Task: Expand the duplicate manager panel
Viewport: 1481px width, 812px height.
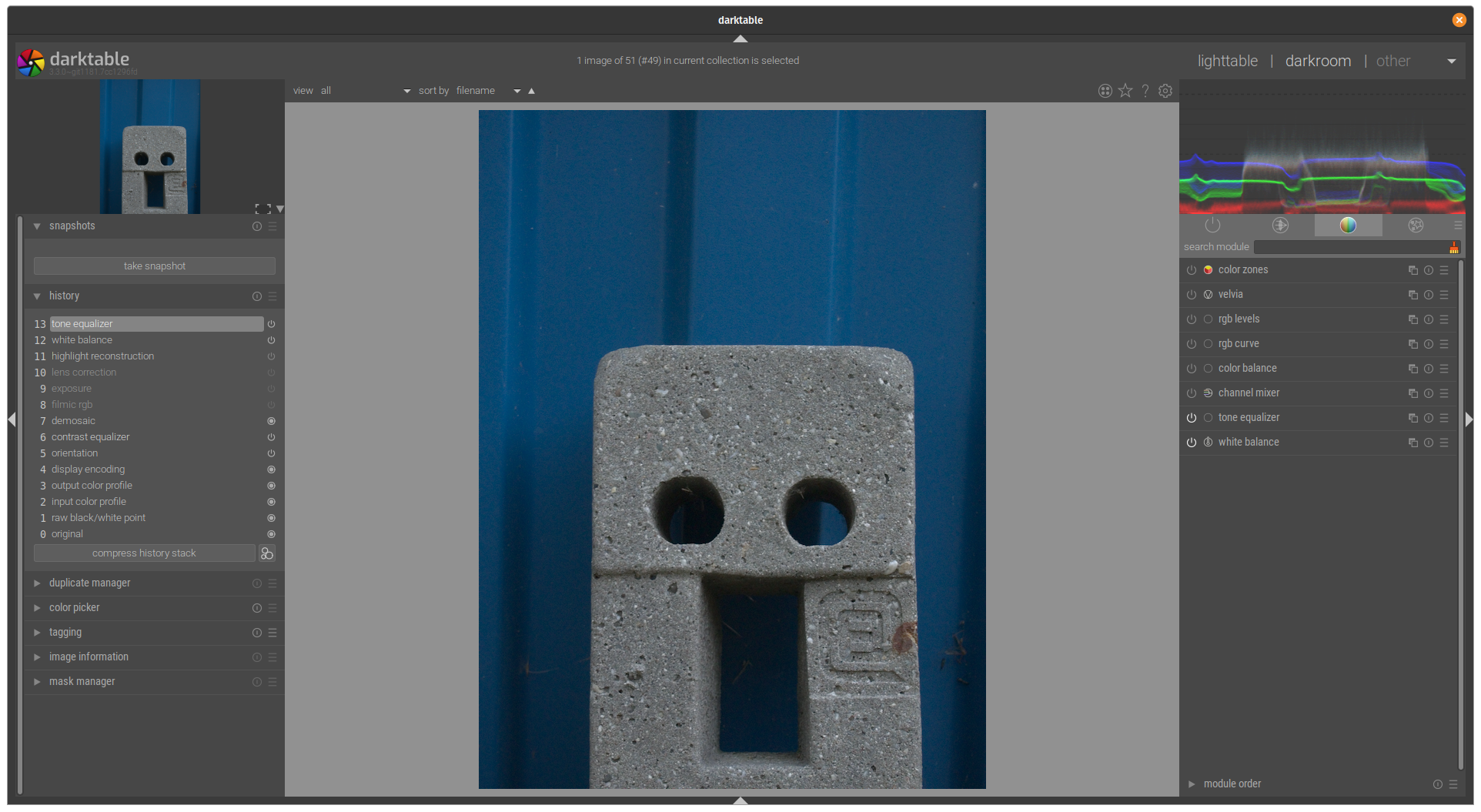Action: (37, 583)
